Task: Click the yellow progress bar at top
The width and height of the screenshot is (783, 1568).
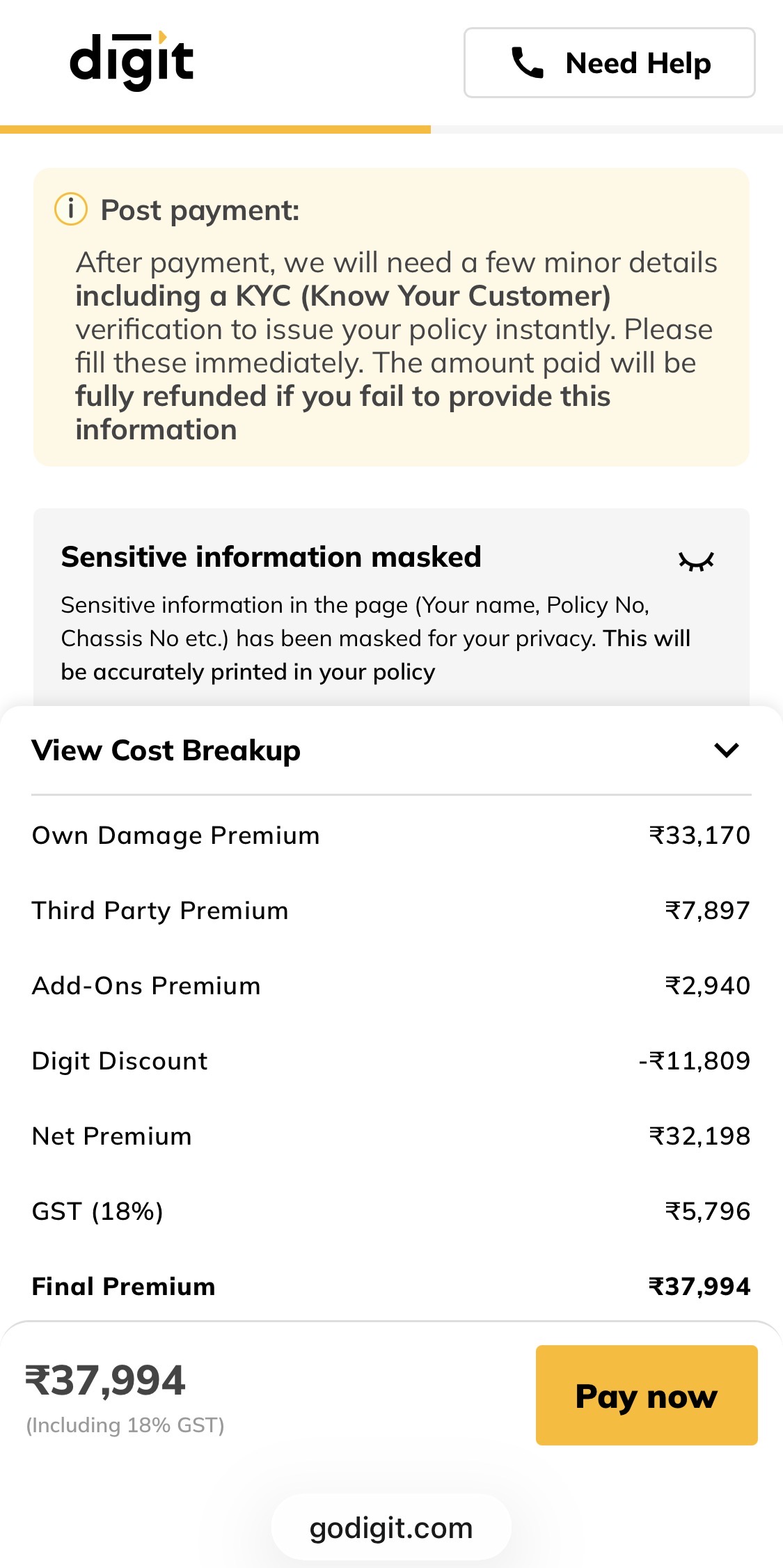Action: 215,130
